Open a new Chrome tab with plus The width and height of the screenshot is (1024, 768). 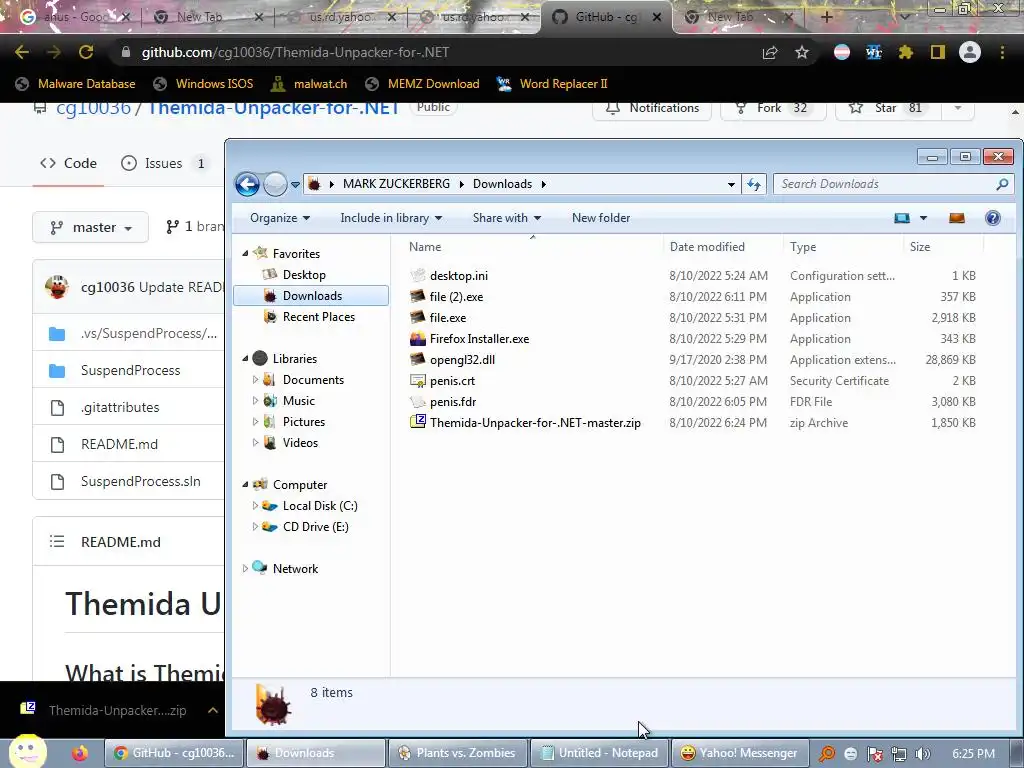coord(826,17)
